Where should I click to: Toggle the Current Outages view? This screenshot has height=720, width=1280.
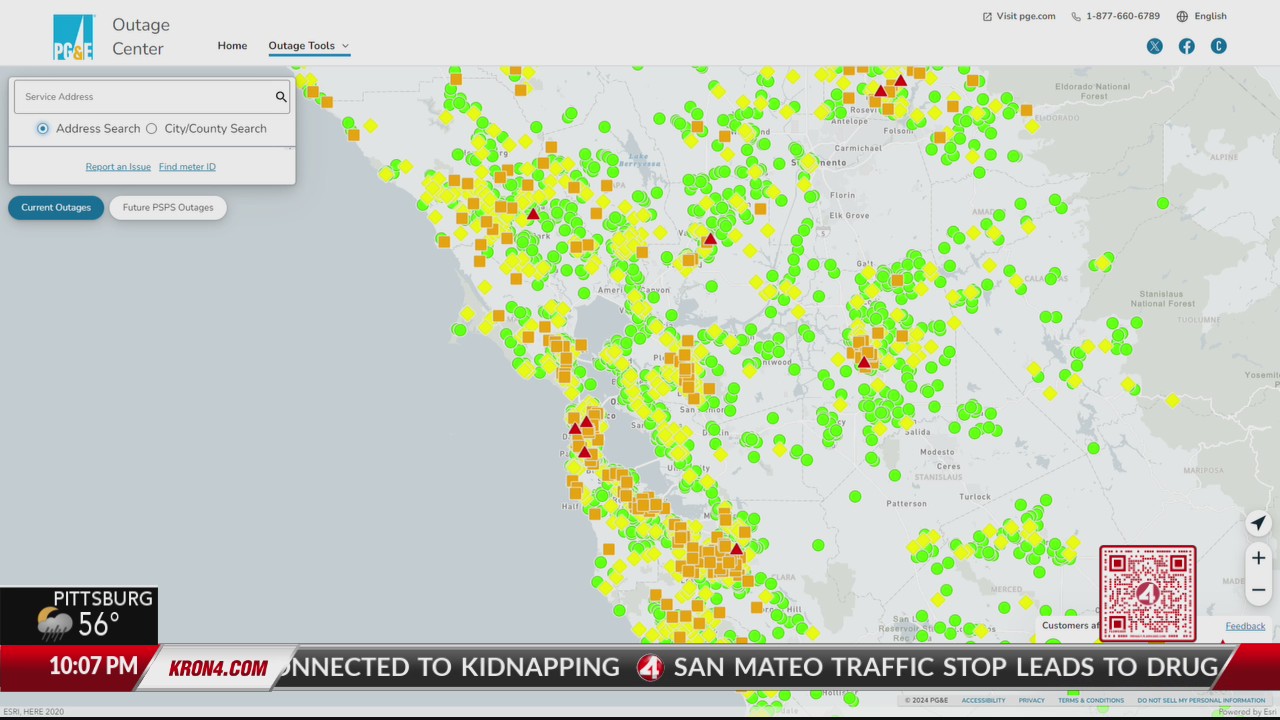click(x=55, y=207)
